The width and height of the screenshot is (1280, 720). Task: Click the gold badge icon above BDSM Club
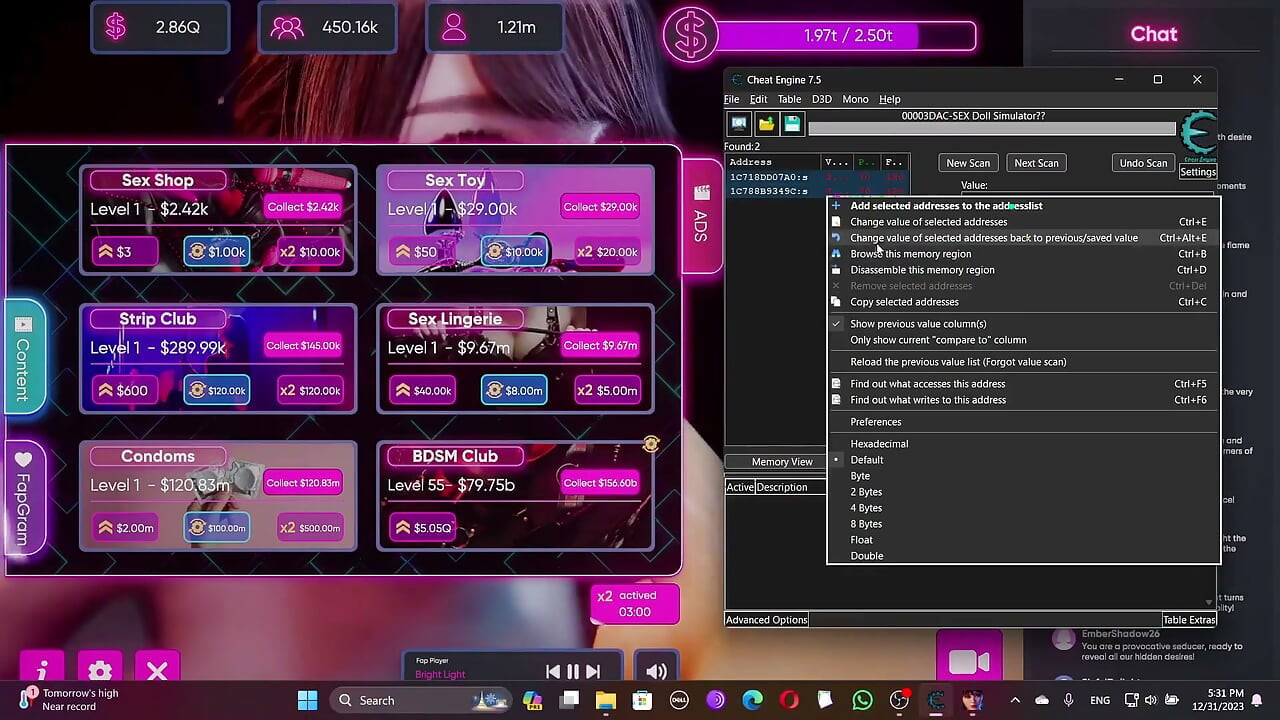pos(651,443)
